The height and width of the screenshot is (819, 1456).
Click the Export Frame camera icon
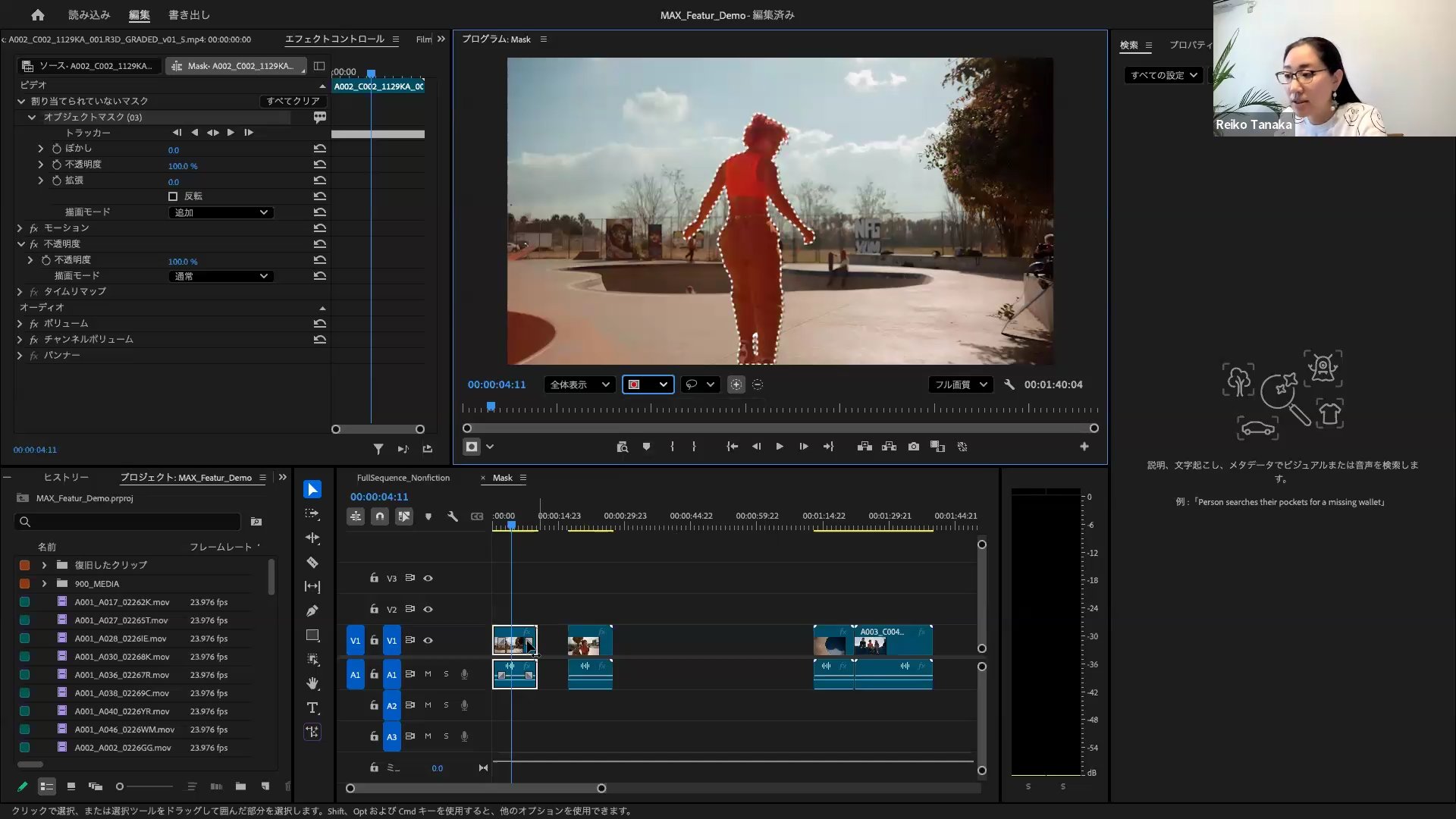[914, 447]
